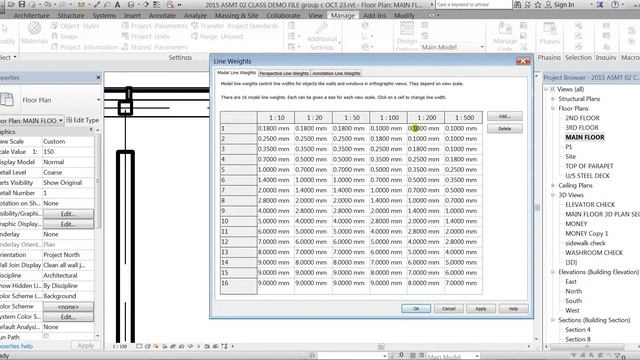
Task: Expand Ceiling Plans in Project Browser
Action: (x=553, y=185)
